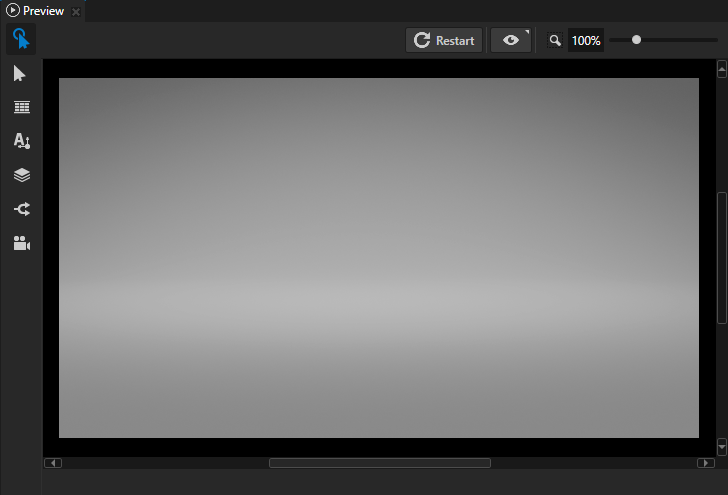Open the eye visibility options dropdown

(511, 40)
